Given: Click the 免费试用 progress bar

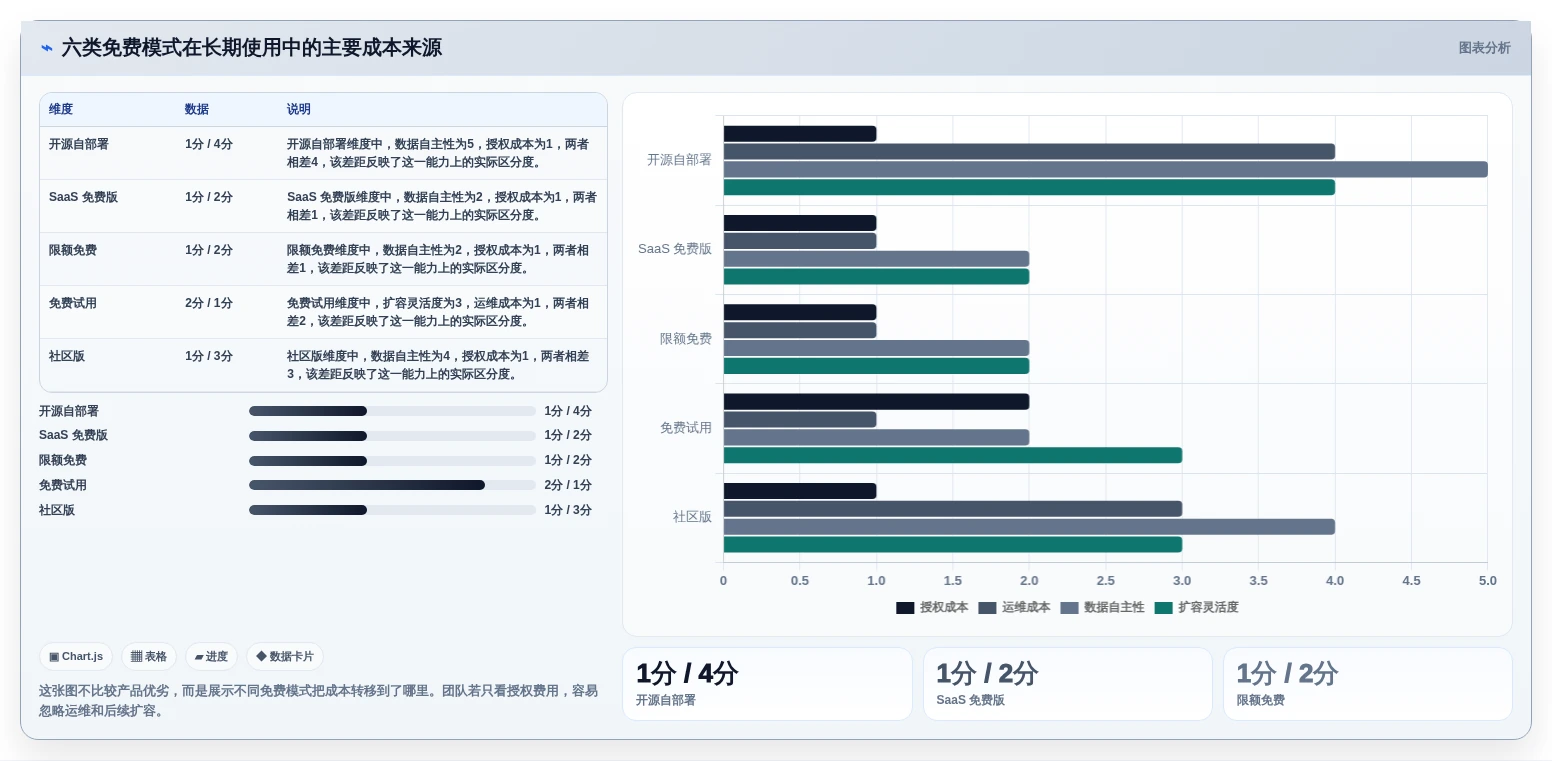Looking at the screenshot, I should click(x=392, y=485).
